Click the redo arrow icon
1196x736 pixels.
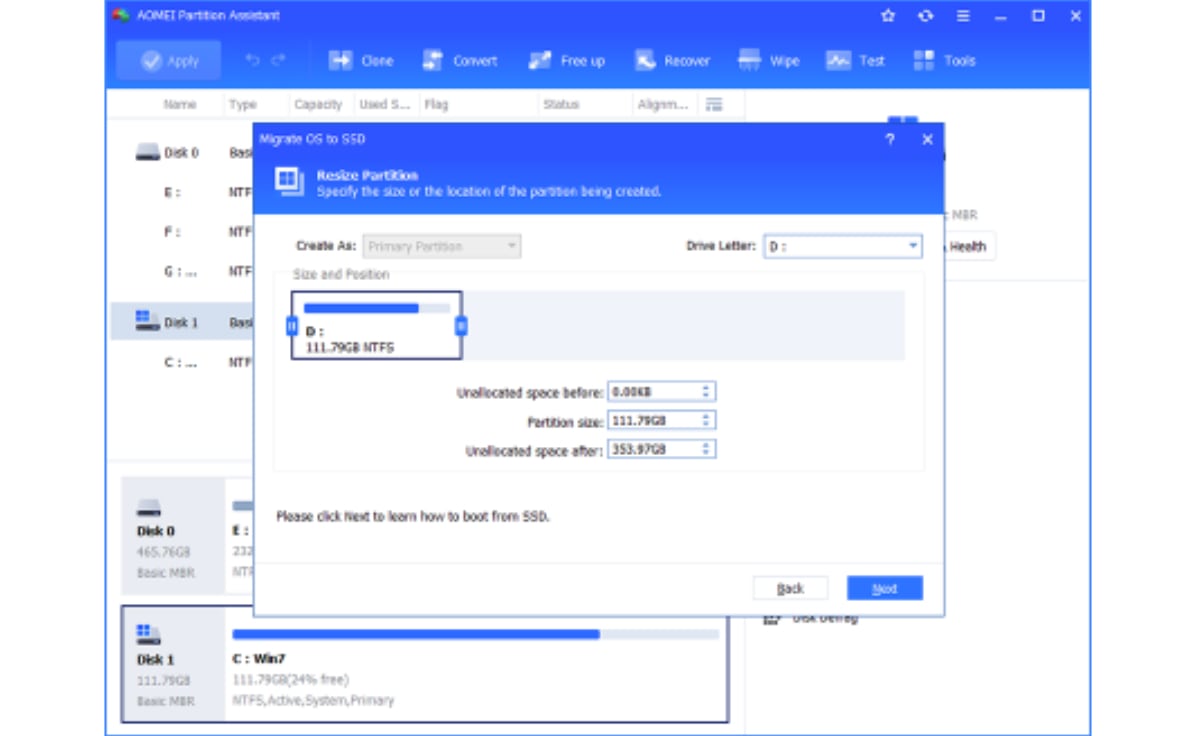(x=278, y=60)
